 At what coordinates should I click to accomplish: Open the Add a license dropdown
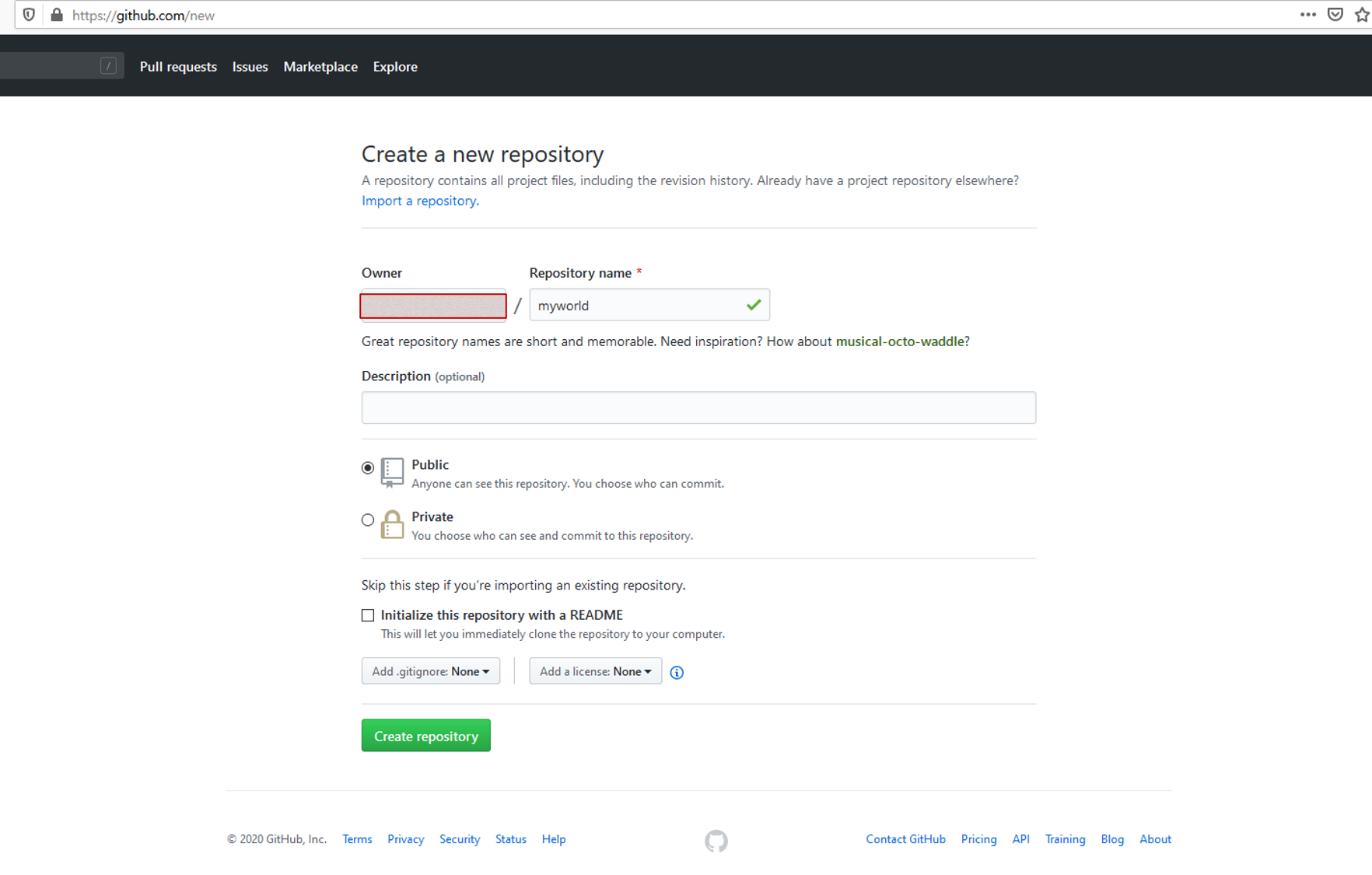pos(596,671)
